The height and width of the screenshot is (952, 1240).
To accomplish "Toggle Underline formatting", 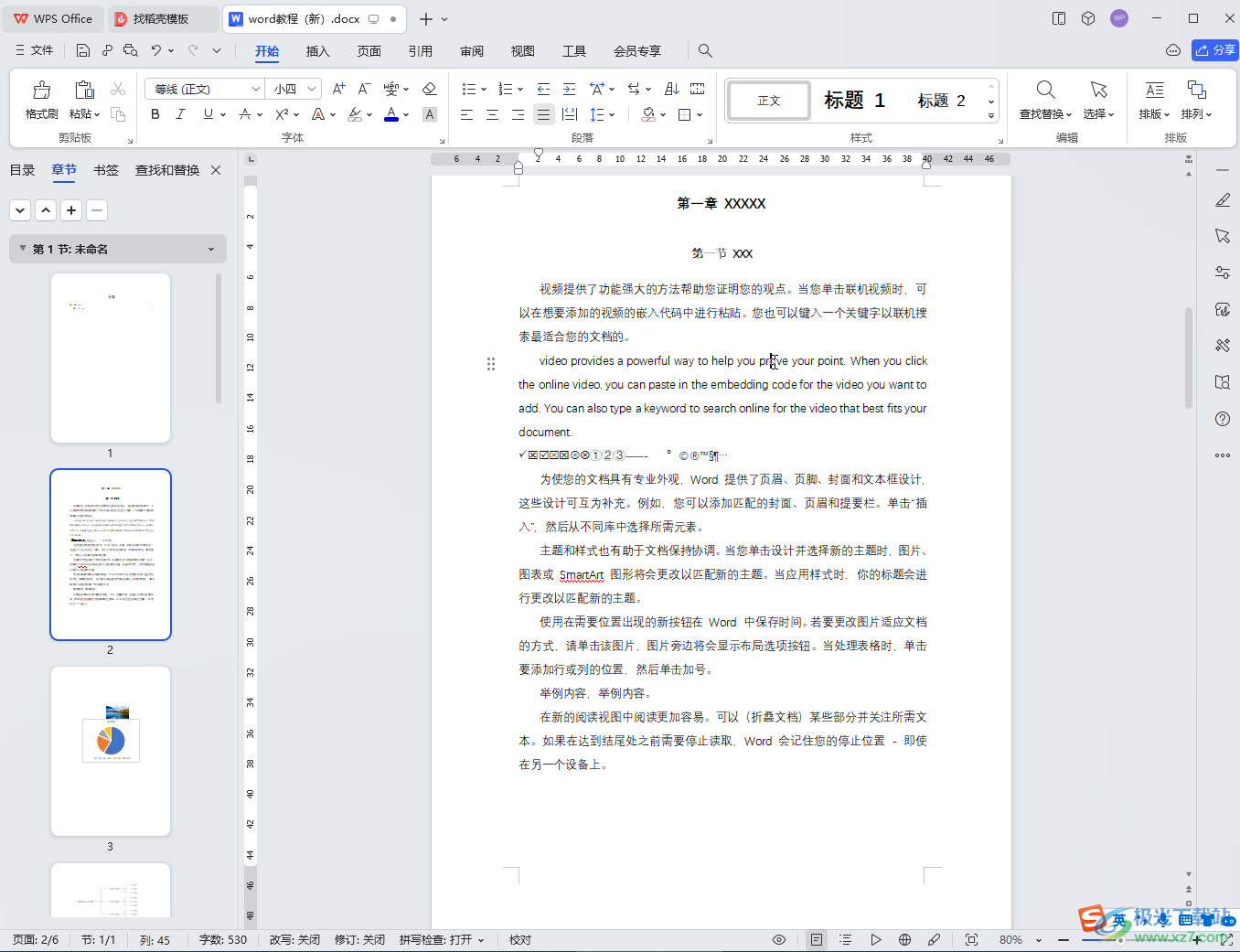I will tap(208, 114).
